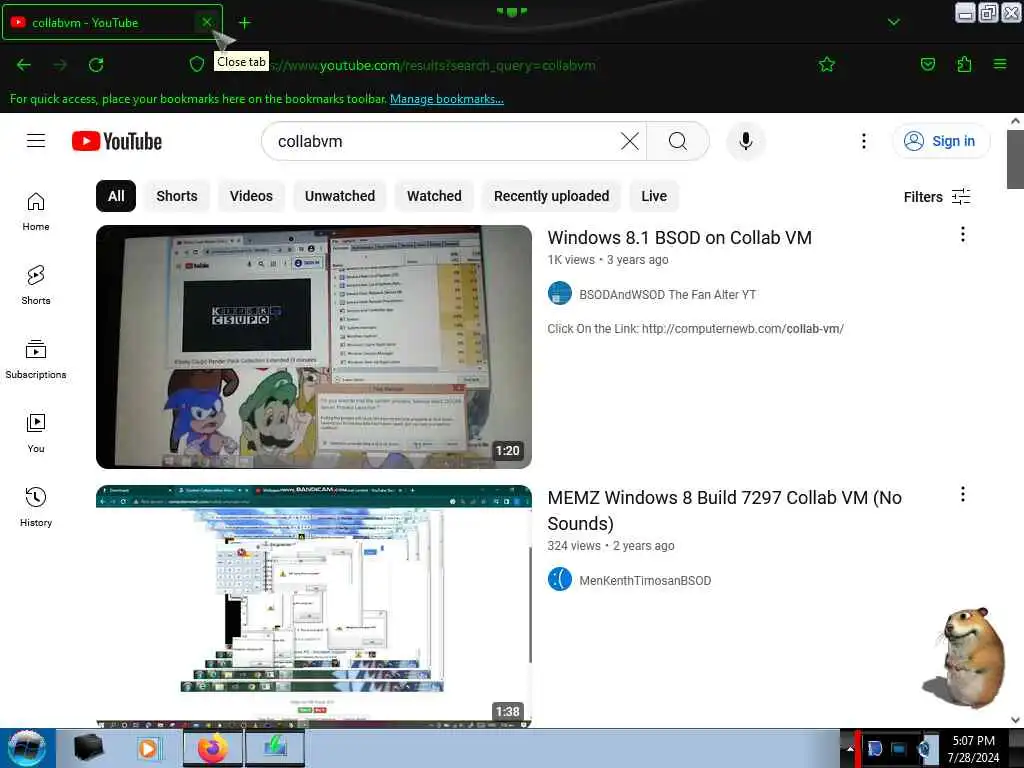Open the taskbar clock 5:07 PM

(973, 749)
